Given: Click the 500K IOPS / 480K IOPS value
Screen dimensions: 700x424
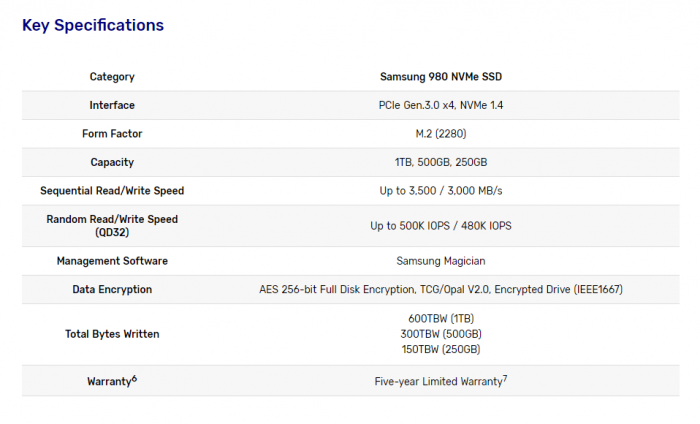Looking at the screenshot, I should pos(440,226).
